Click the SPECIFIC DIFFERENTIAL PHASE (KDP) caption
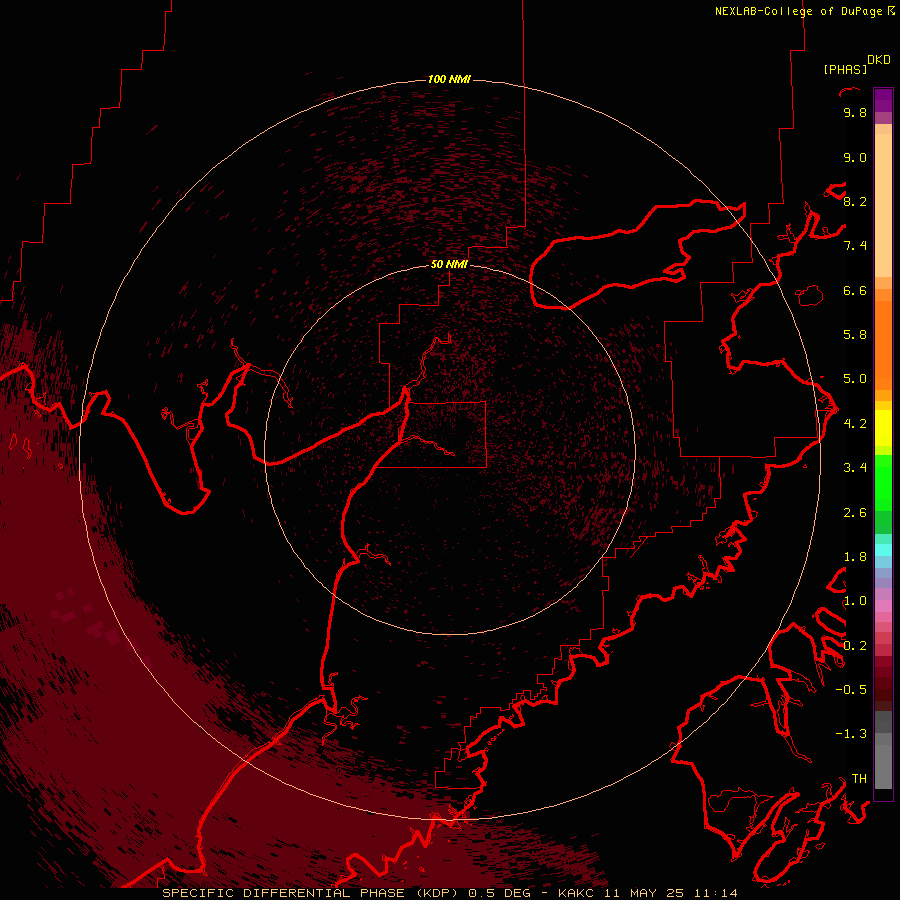Viewport: 900px width, 900px height. coord(312,893)
